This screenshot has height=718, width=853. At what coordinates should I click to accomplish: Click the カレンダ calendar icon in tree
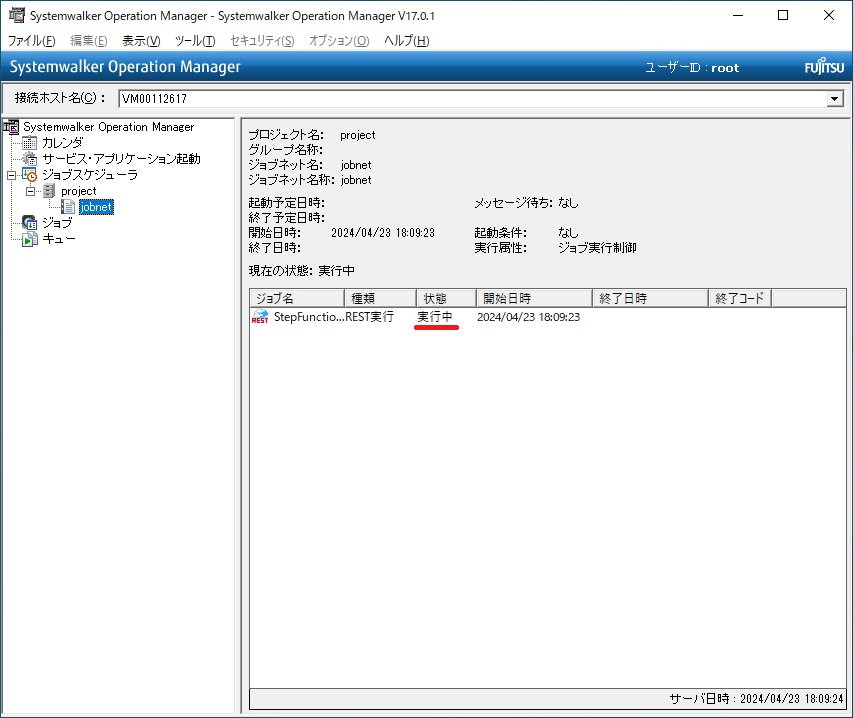coord(30,143)
